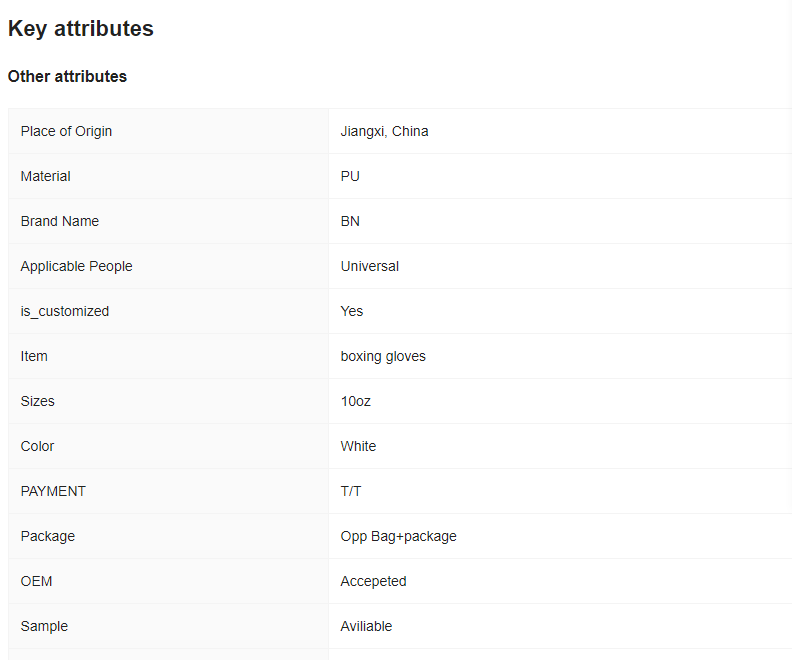Select the 10oz sizes value
Screen dimensions: 792x660
355,401
